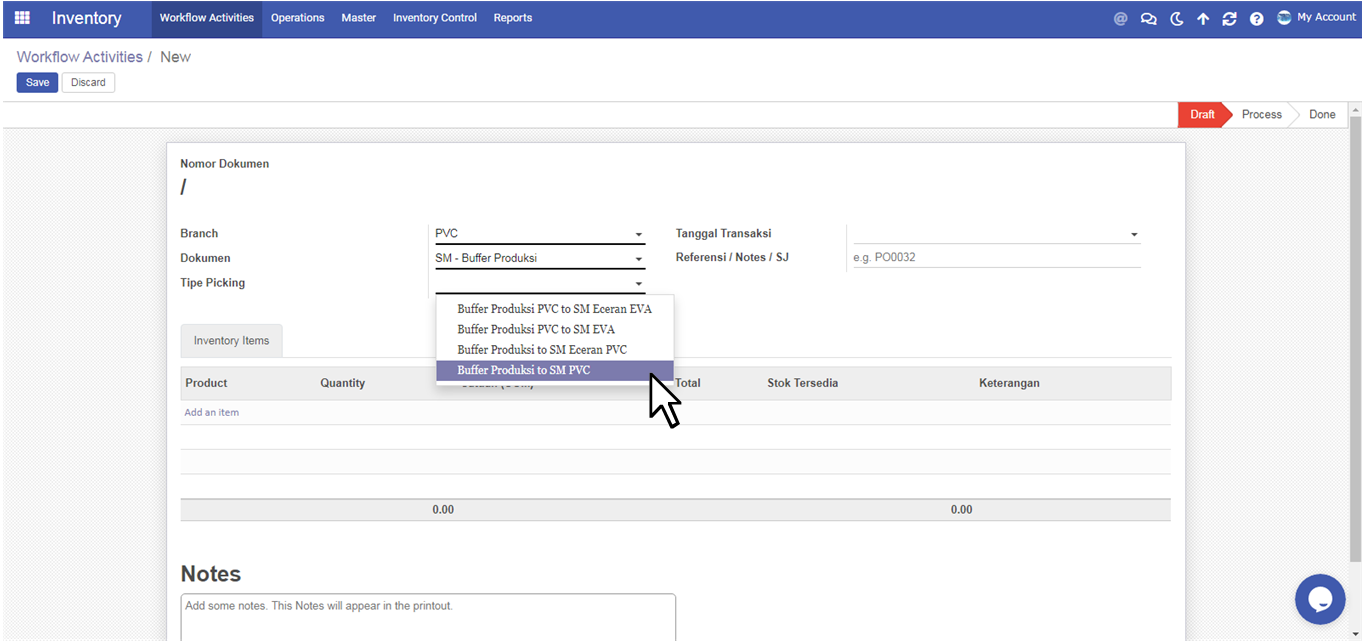Image resolution: width=1365 pixels, height=642 pixels.
Task: Expand the Branch dropdown
Action: tap(638, 234)
